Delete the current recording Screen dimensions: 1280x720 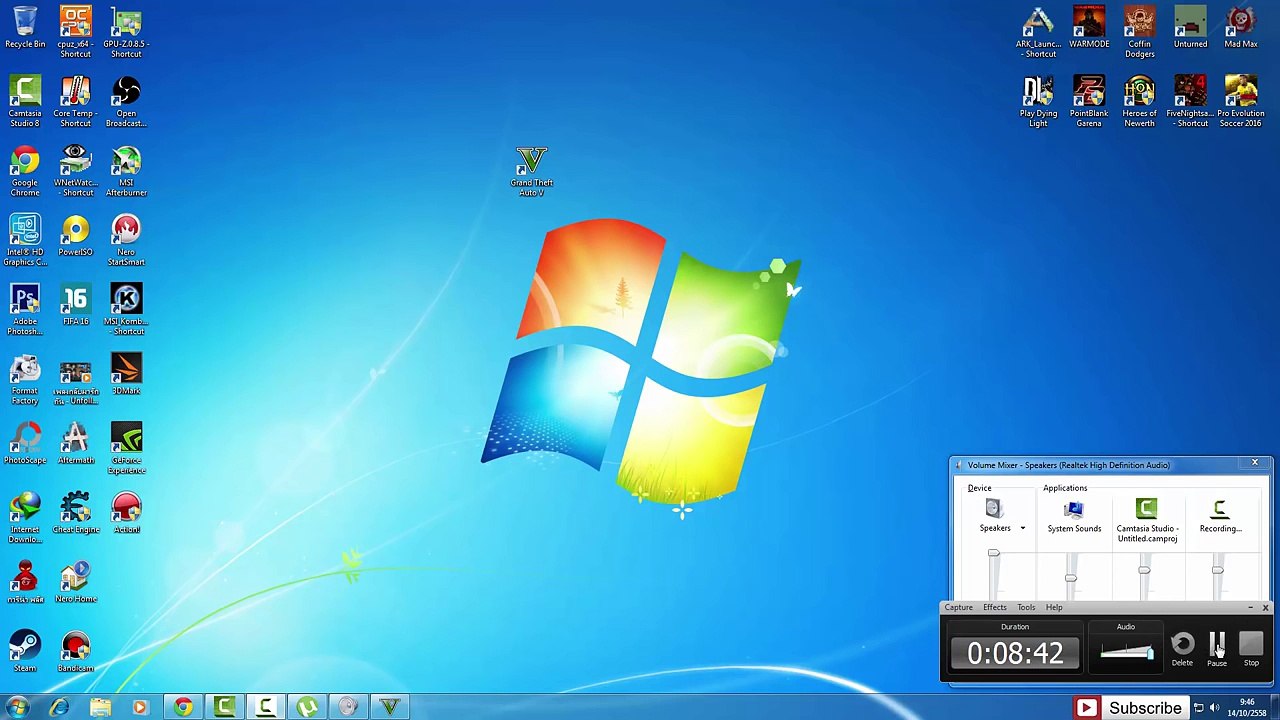point(1182,647)
